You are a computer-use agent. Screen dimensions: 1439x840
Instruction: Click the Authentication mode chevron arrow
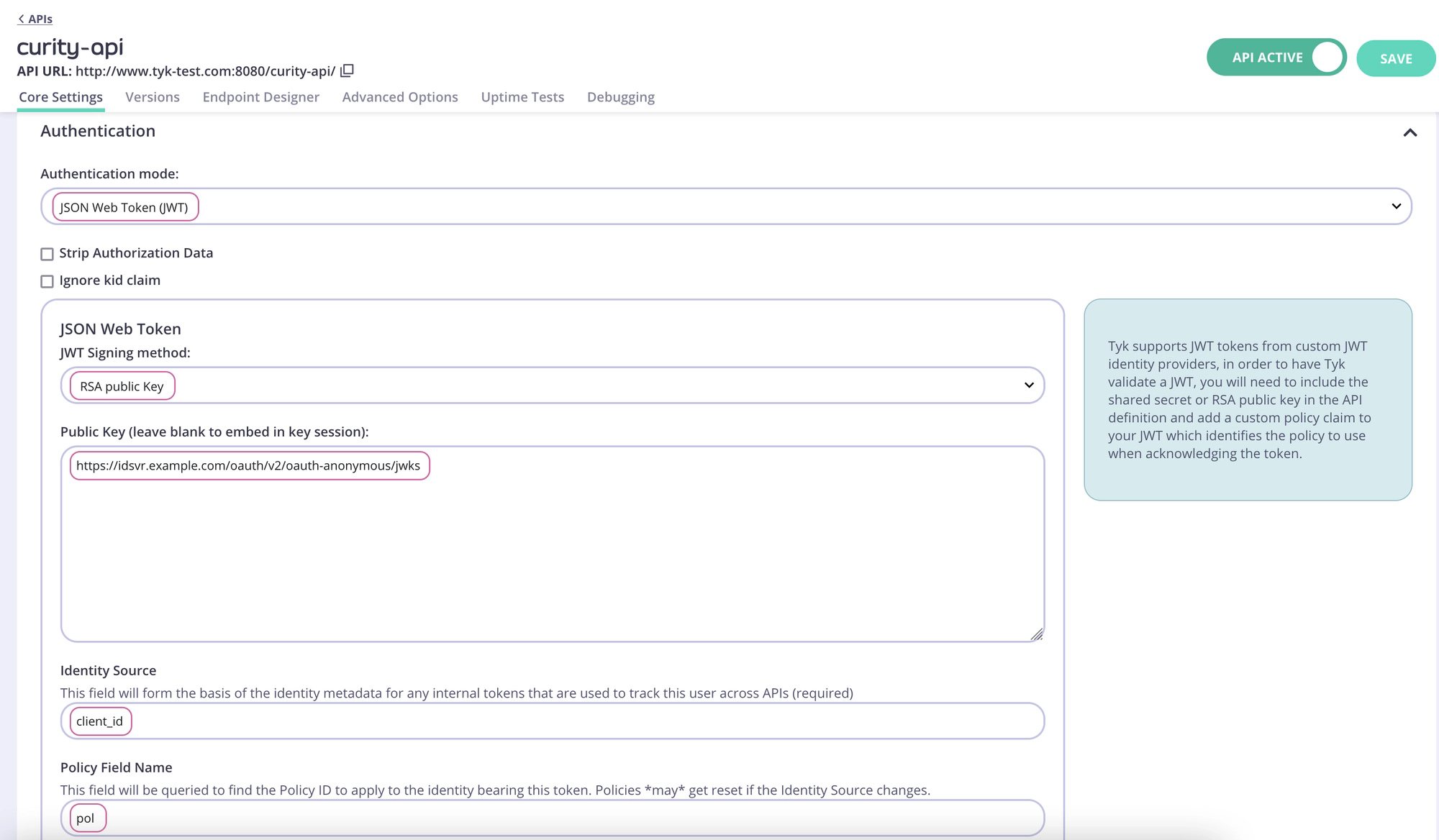click(x=1397, y=206)
